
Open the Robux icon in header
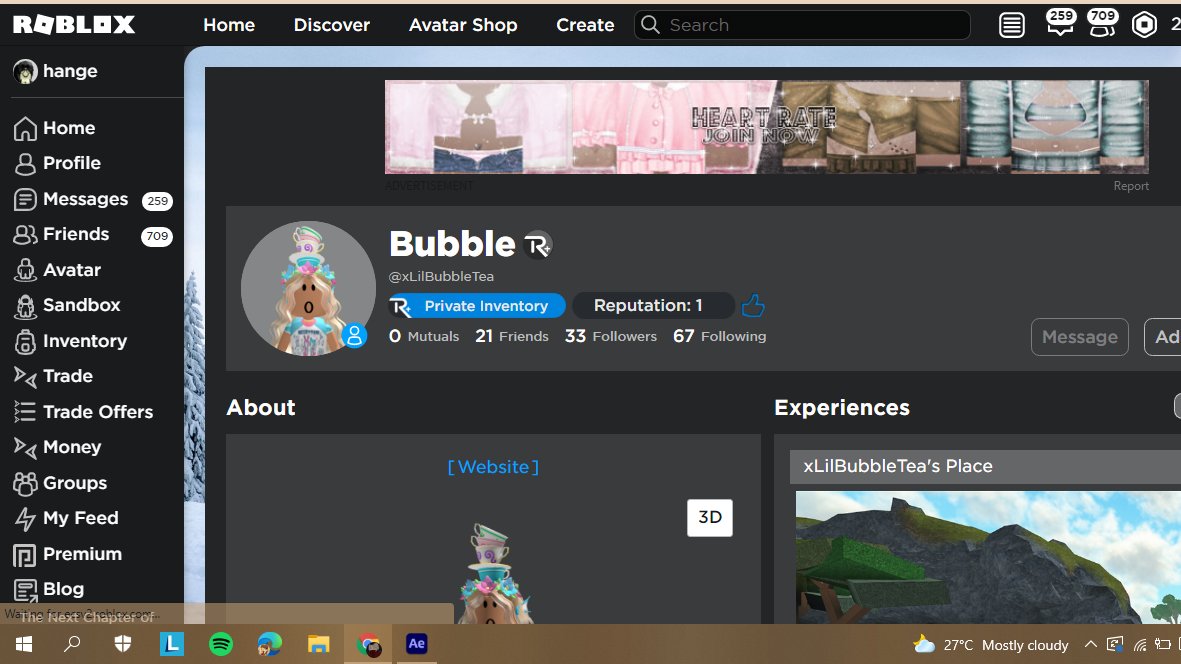click(1144, 25)
